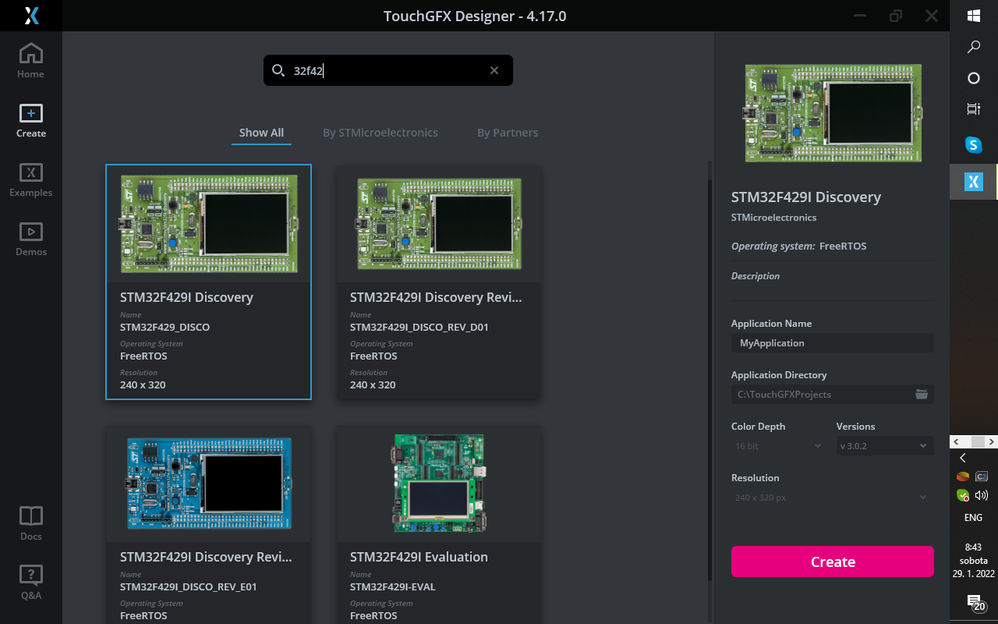Open the Resolution dropdown
This screenshot has width=998, height=624.
tap(832, 497)
